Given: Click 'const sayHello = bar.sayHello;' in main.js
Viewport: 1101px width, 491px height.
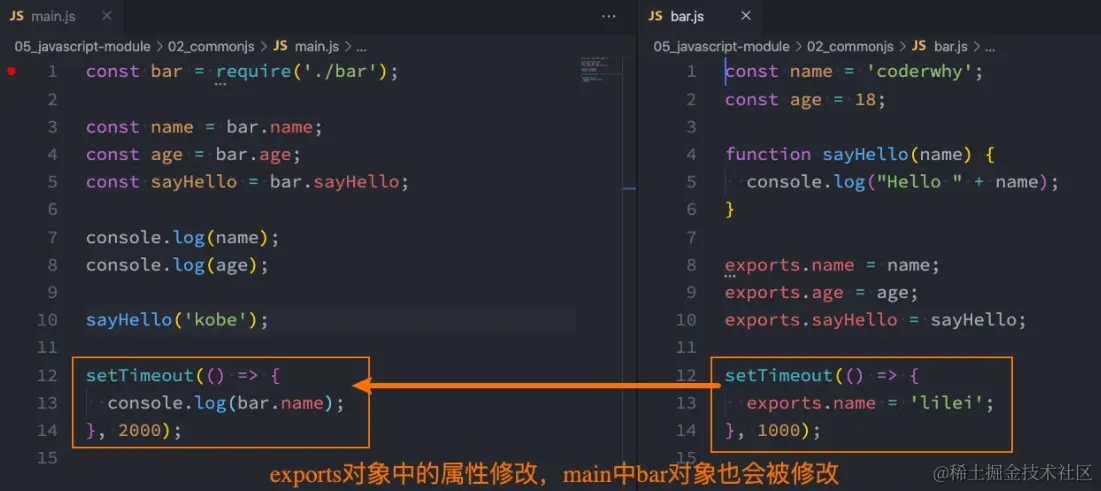Looking at the screenshot, I should (247, 182).
